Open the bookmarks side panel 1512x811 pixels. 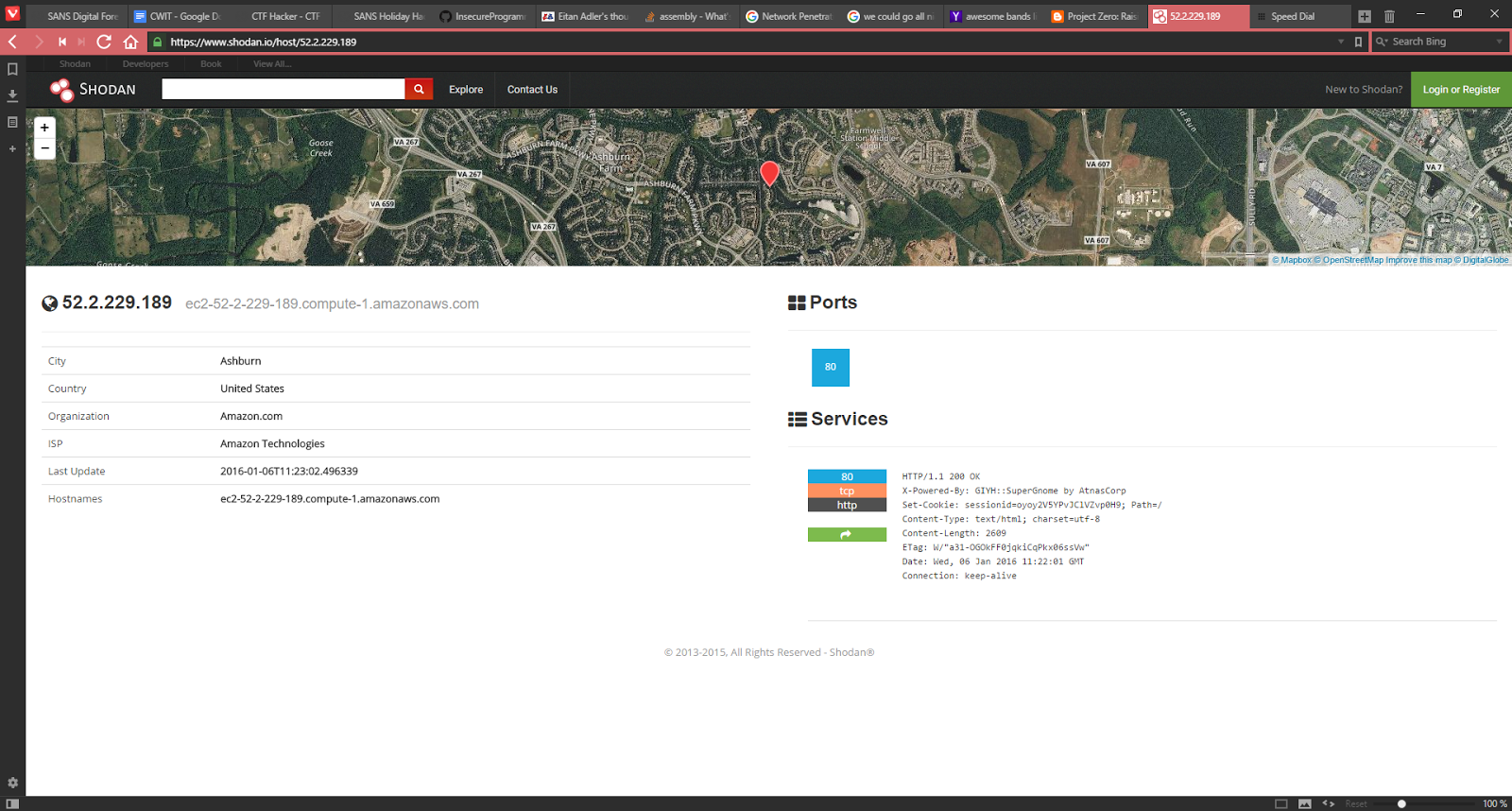(x=12, y=69)
